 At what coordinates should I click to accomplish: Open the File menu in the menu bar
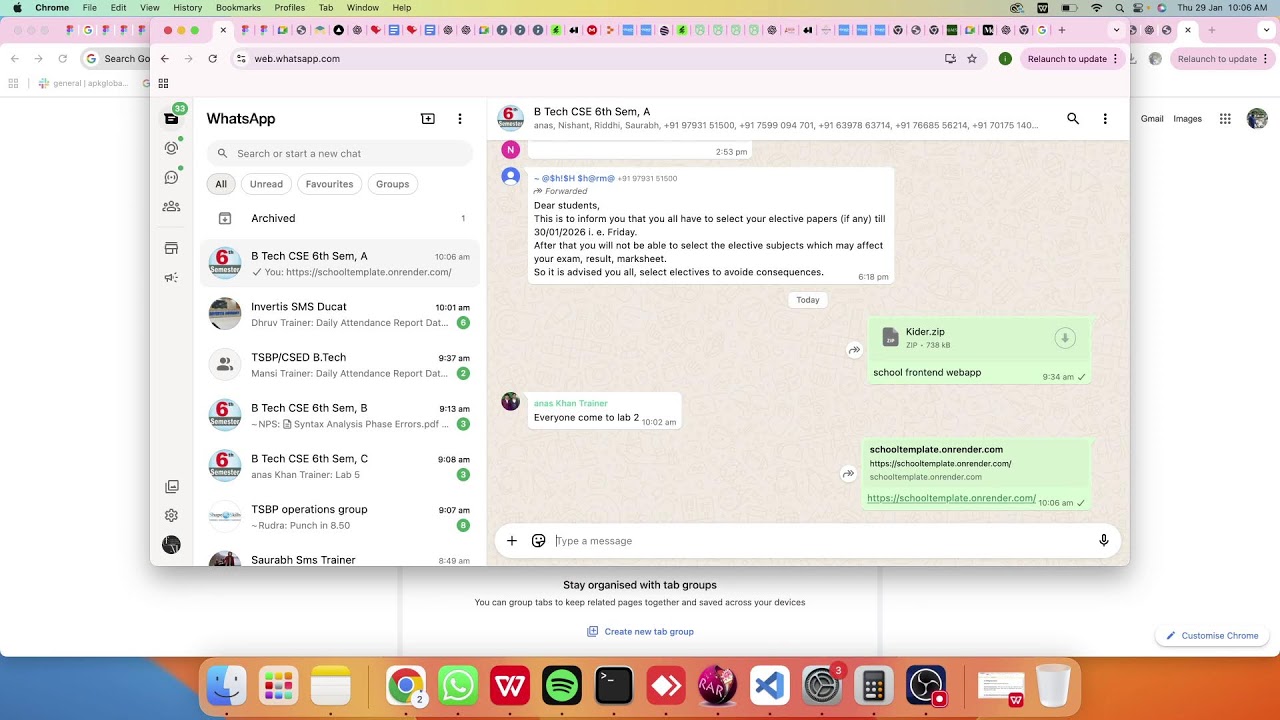click(90, 8)
